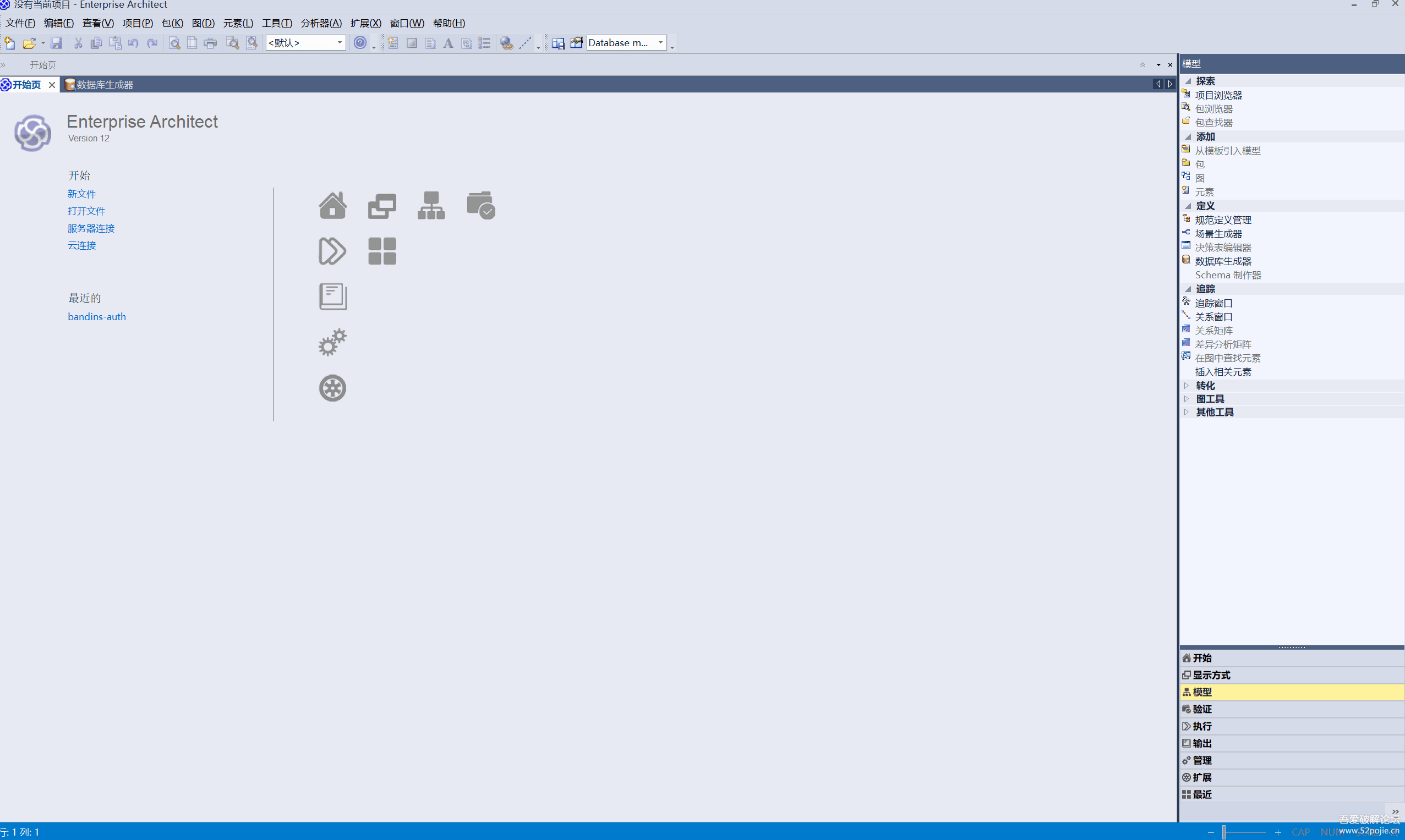Collapse the 追踪 section
The height and width of the screenshot is (840, 1405).
pos(1188,289)
